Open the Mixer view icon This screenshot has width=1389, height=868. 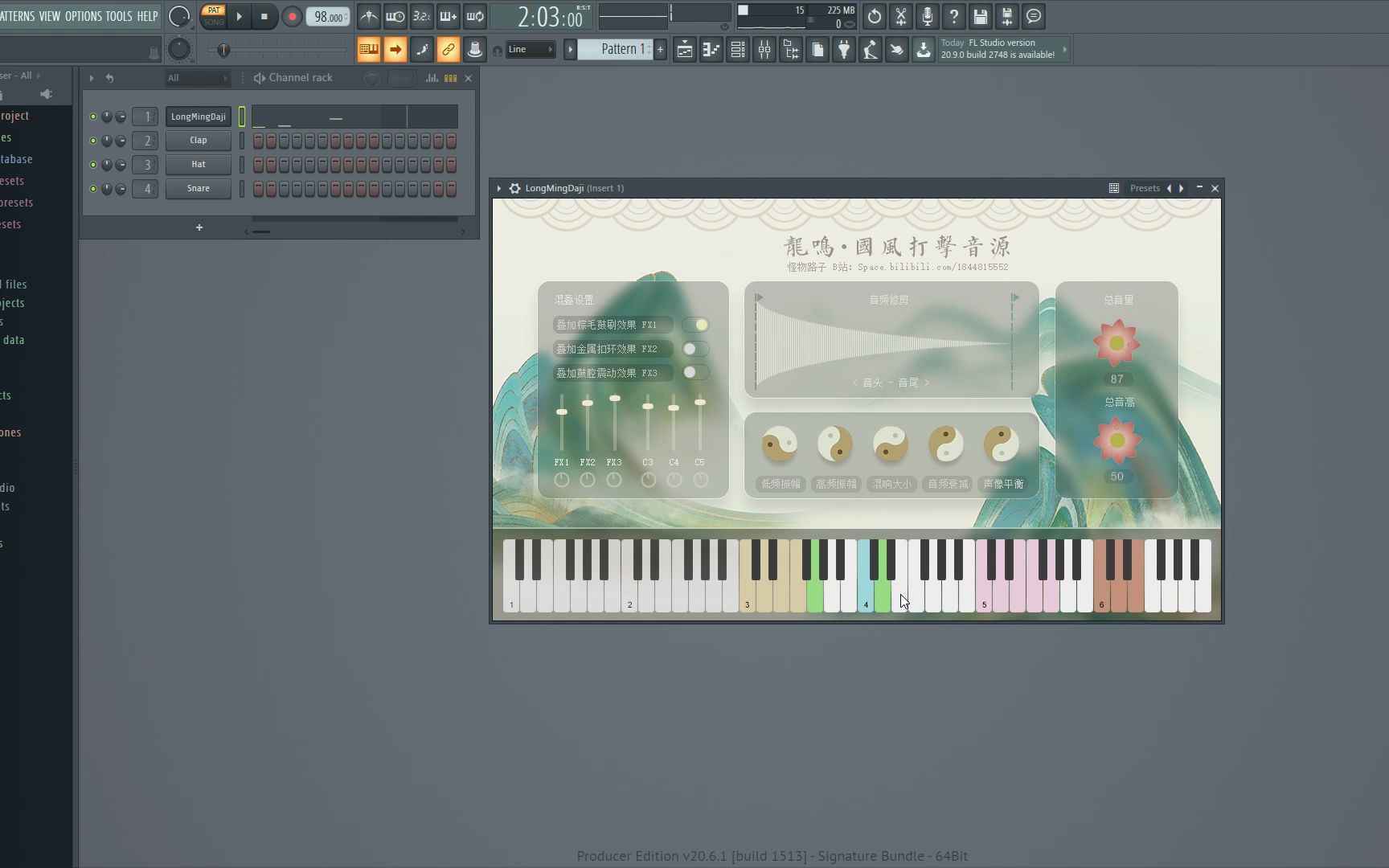(x=764, y=50)
